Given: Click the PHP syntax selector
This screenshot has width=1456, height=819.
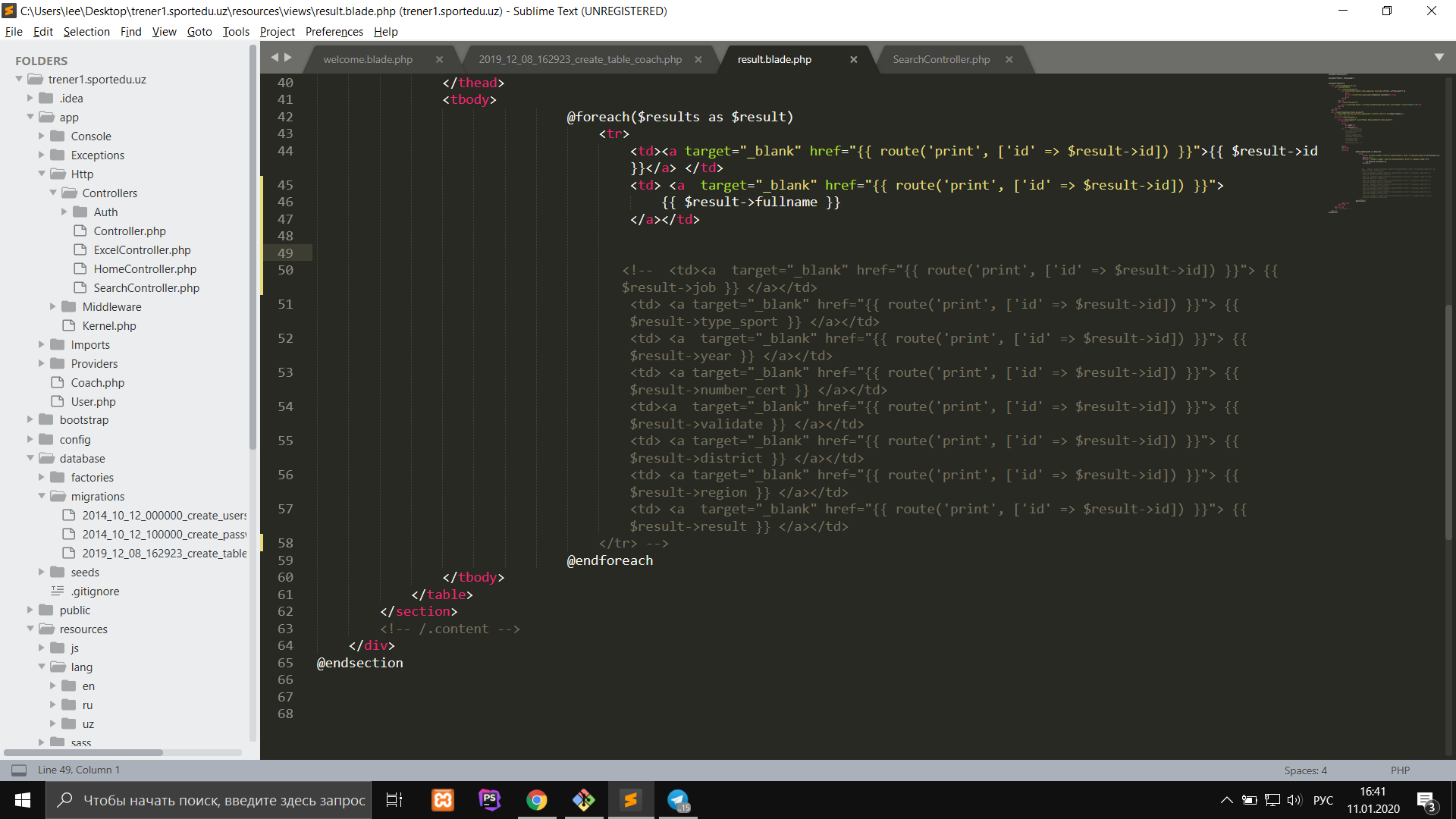Looking at the screenshot, I should click(x=1400, y=770).
